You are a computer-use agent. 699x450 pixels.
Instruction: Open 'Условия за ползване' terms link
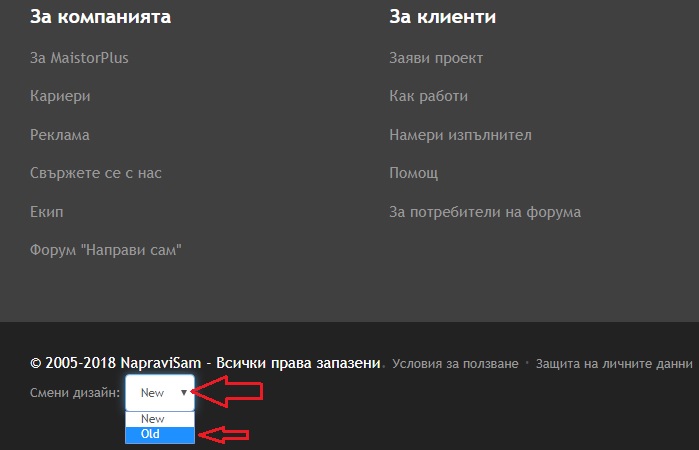tap(455, 364)
